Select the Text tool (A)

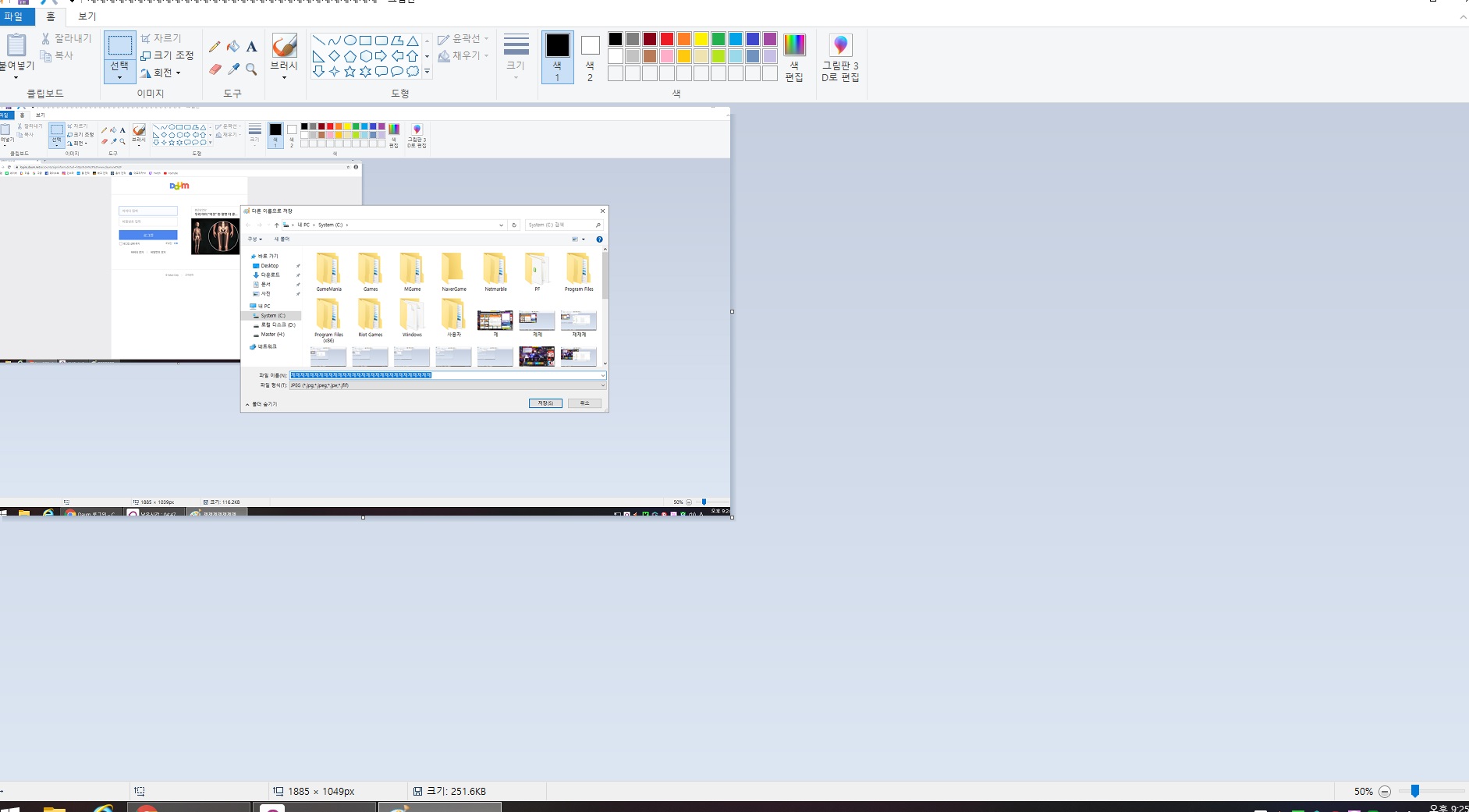(251, 47)
